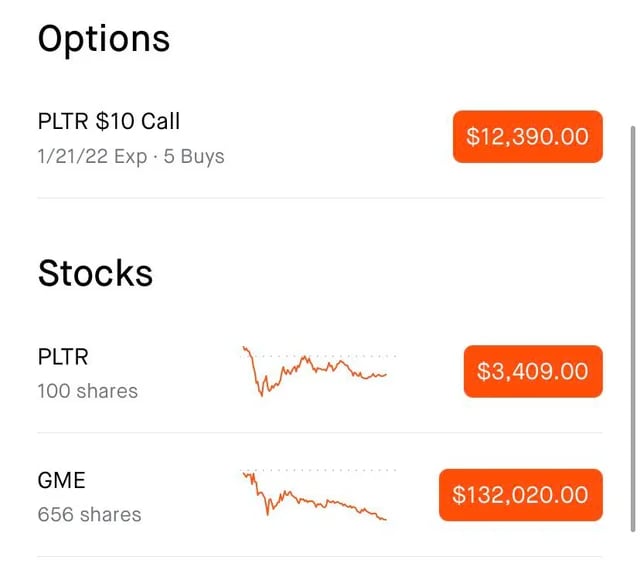This screenshot has width=640, height=563.
Task: Click the 656 shares label for GME
Action: 89,515
